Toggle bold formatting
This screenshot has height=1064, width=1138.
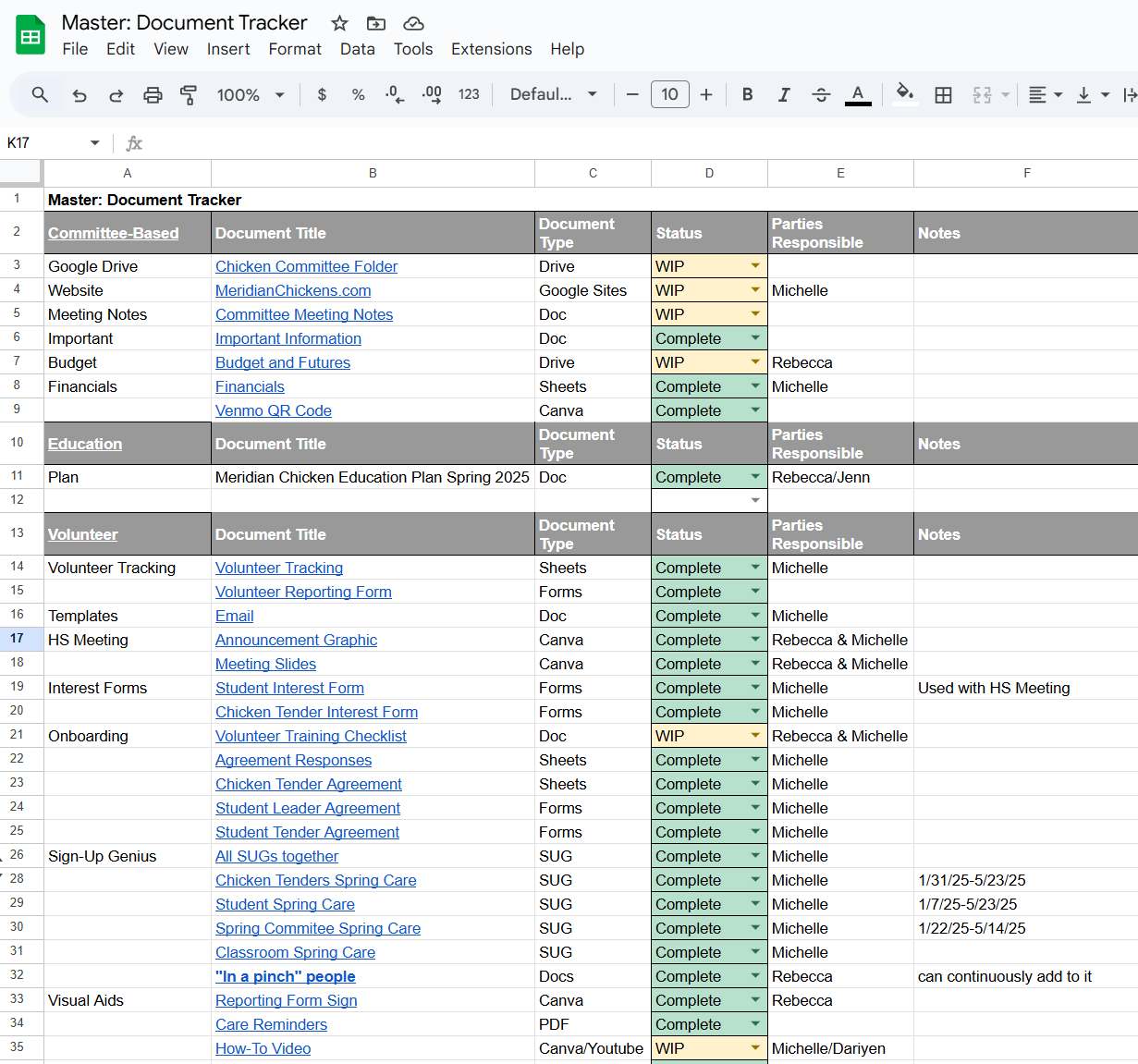[x=747, y=94]
